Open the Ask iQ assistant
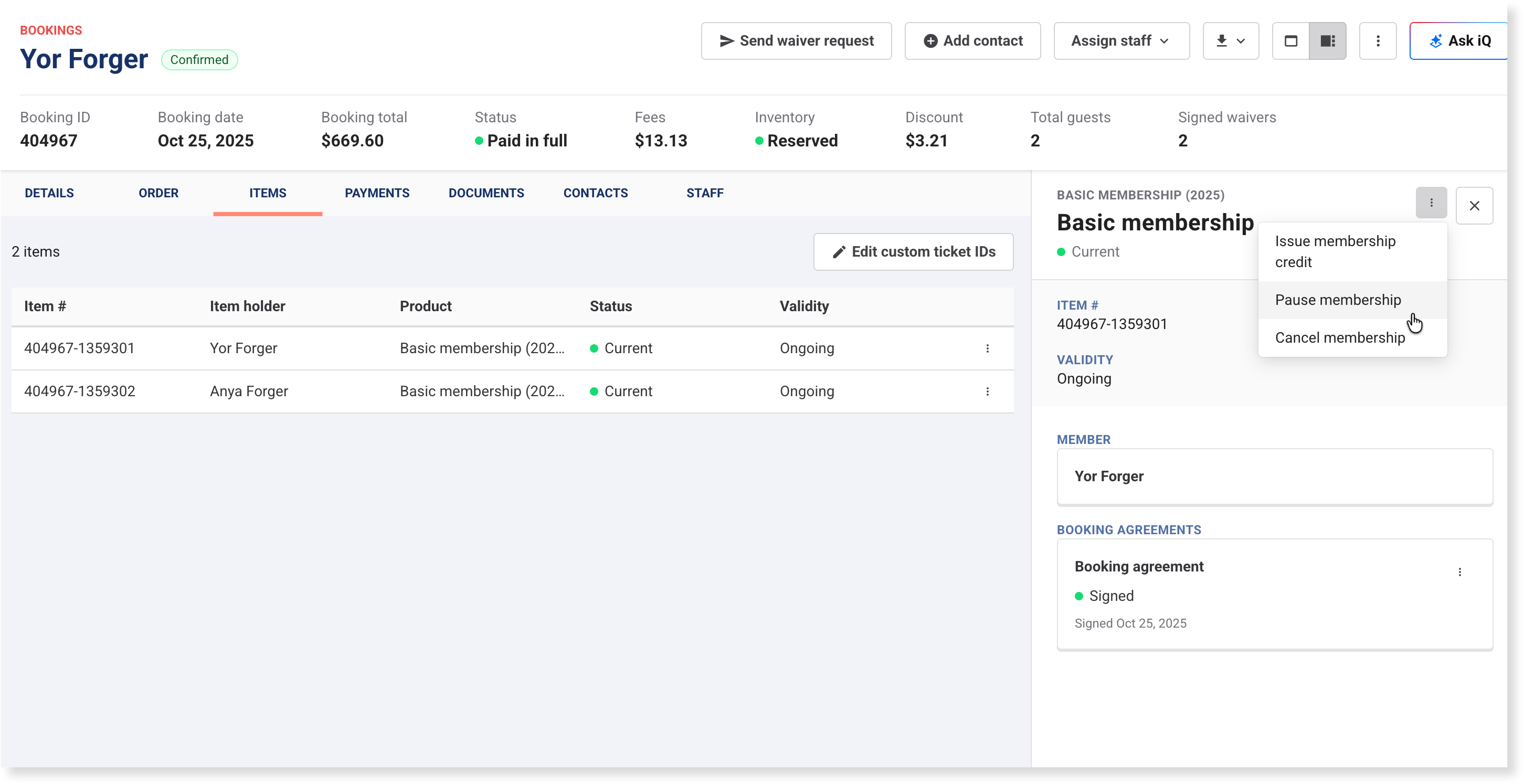The image size is (1524, 784). pos(1459,41)
